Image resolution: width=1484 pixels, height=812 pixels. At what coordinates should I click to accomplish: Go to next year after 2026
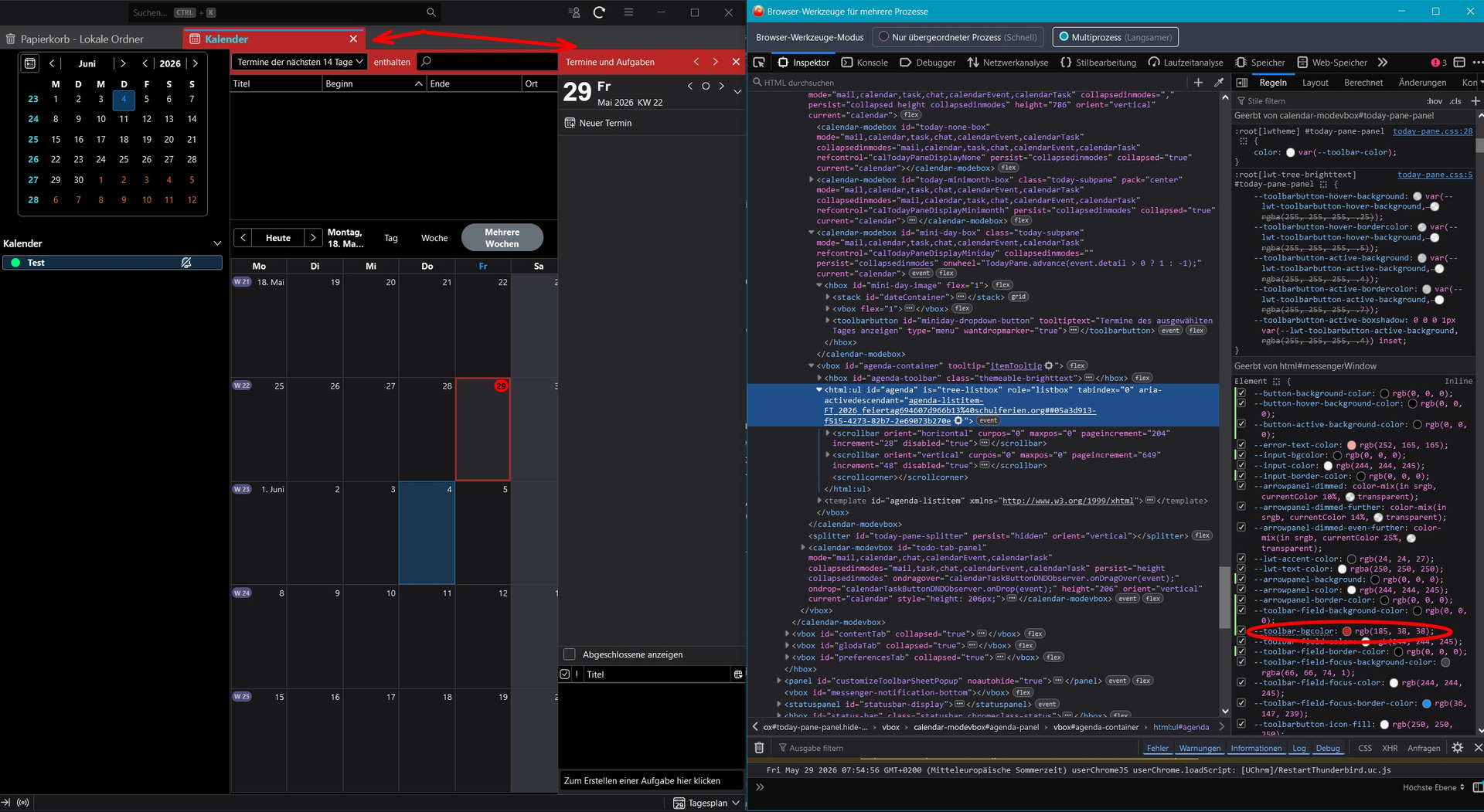(x=196, y=63)
